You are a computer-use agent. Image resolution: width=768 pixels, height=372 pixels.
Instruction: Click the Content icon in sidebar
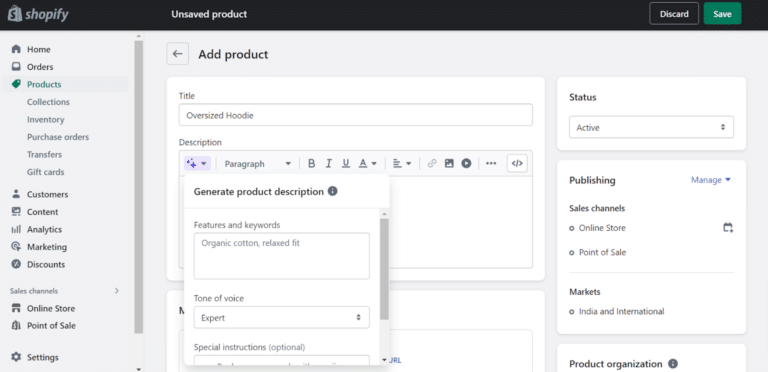16,212
